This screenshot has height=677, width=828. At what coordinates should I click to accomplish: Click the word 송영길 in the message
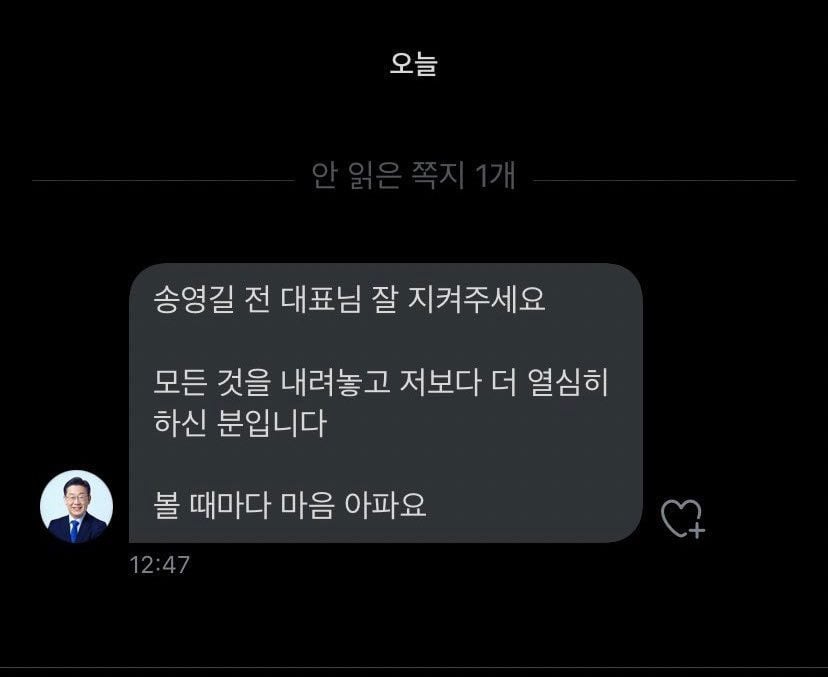pos(193,300)
